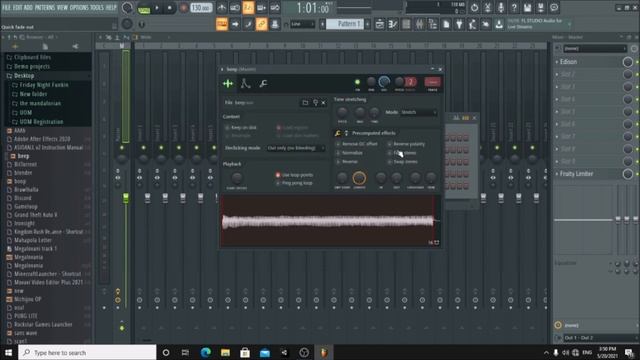640x360 pixels.
Task: Toggle the Edison effect enable knob
Action: point(628,62)
